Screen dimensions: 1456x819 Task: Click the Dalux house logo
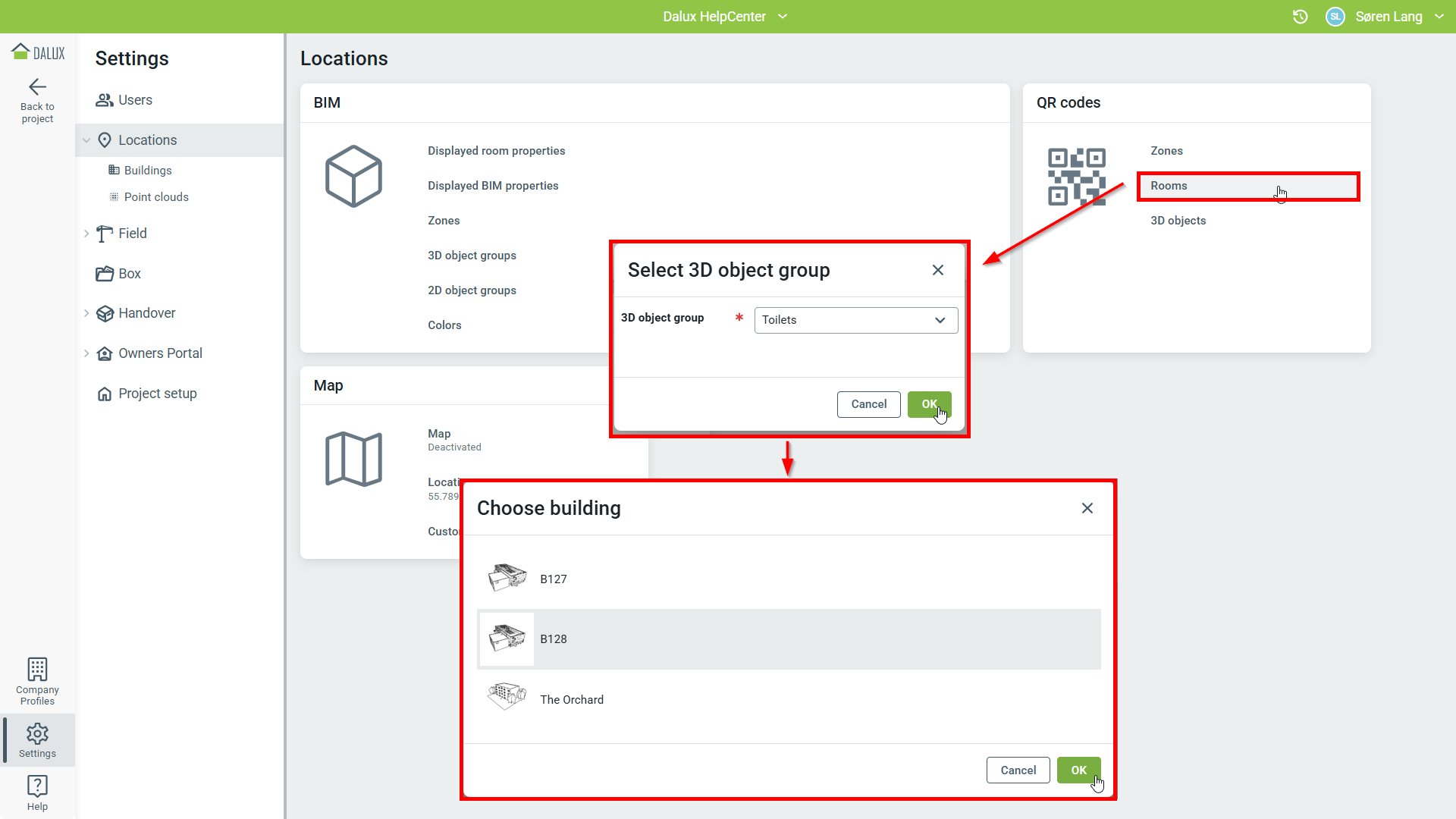click(21, 52)
